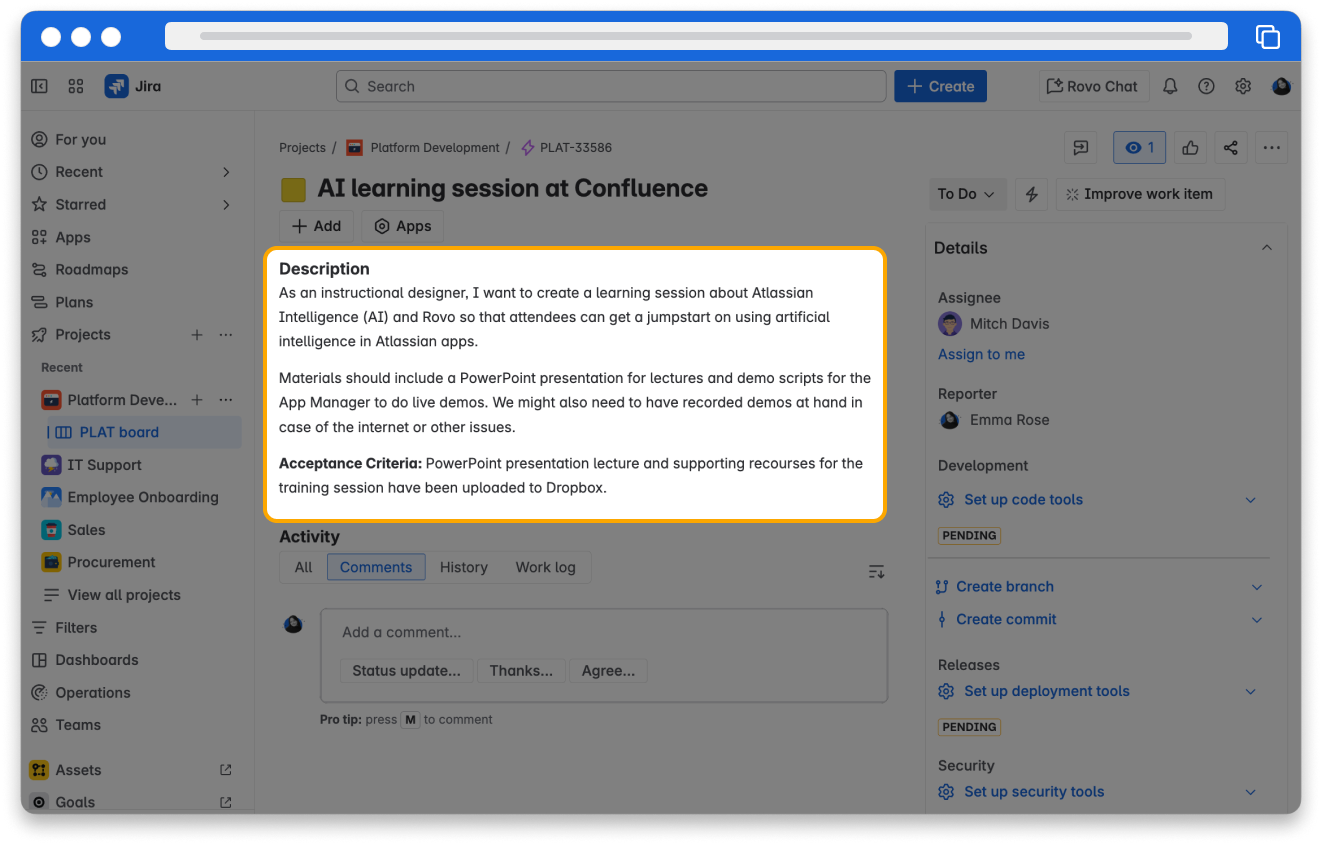1322x845 pixels.
Task: Open the help question mark icon
Action: 1206,86
